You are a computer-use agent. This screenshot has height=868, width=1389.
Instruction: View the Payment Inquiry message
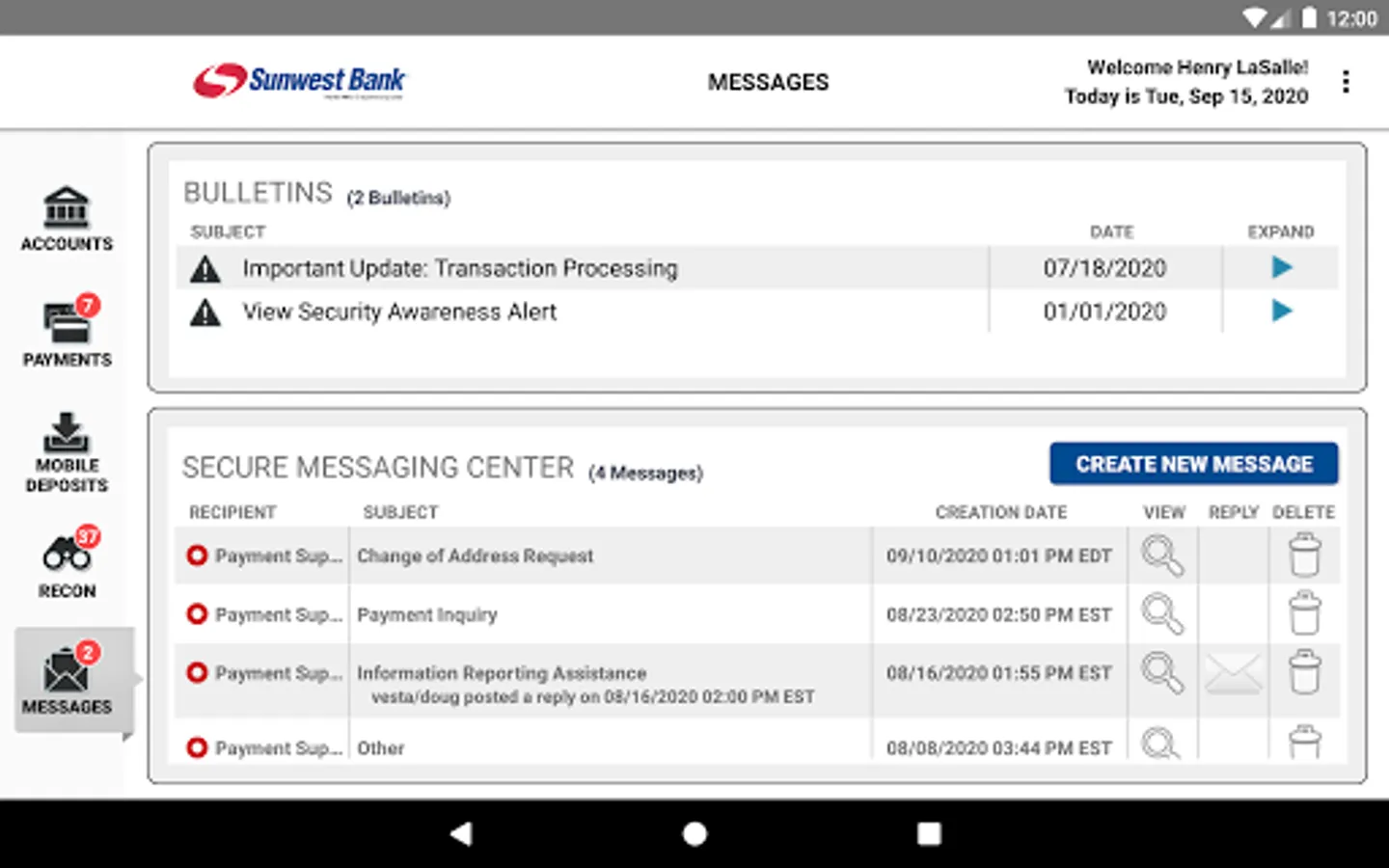pyautogui.click(x=1162, y=614)
